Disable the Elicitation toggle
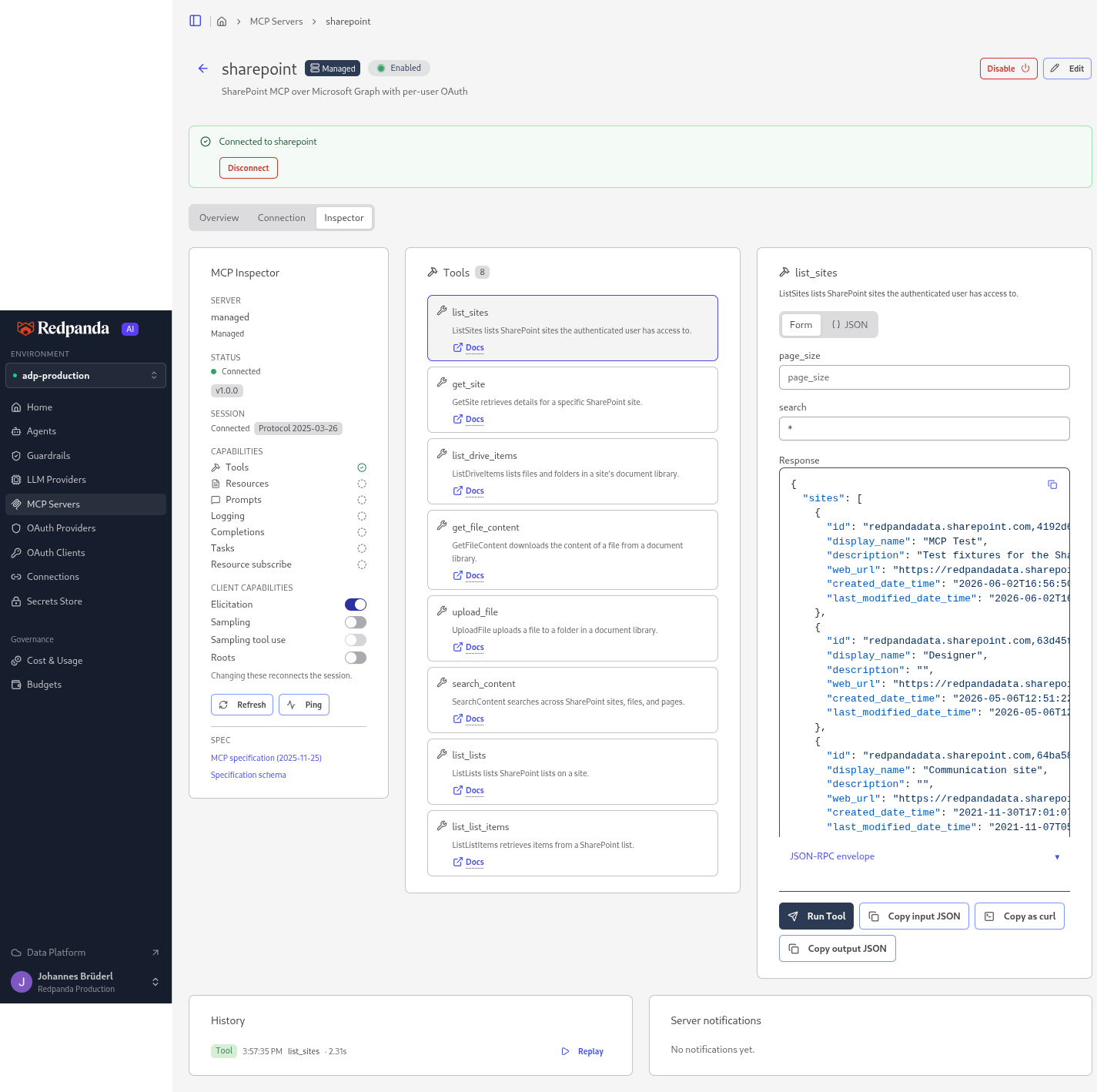 point(356,605)
